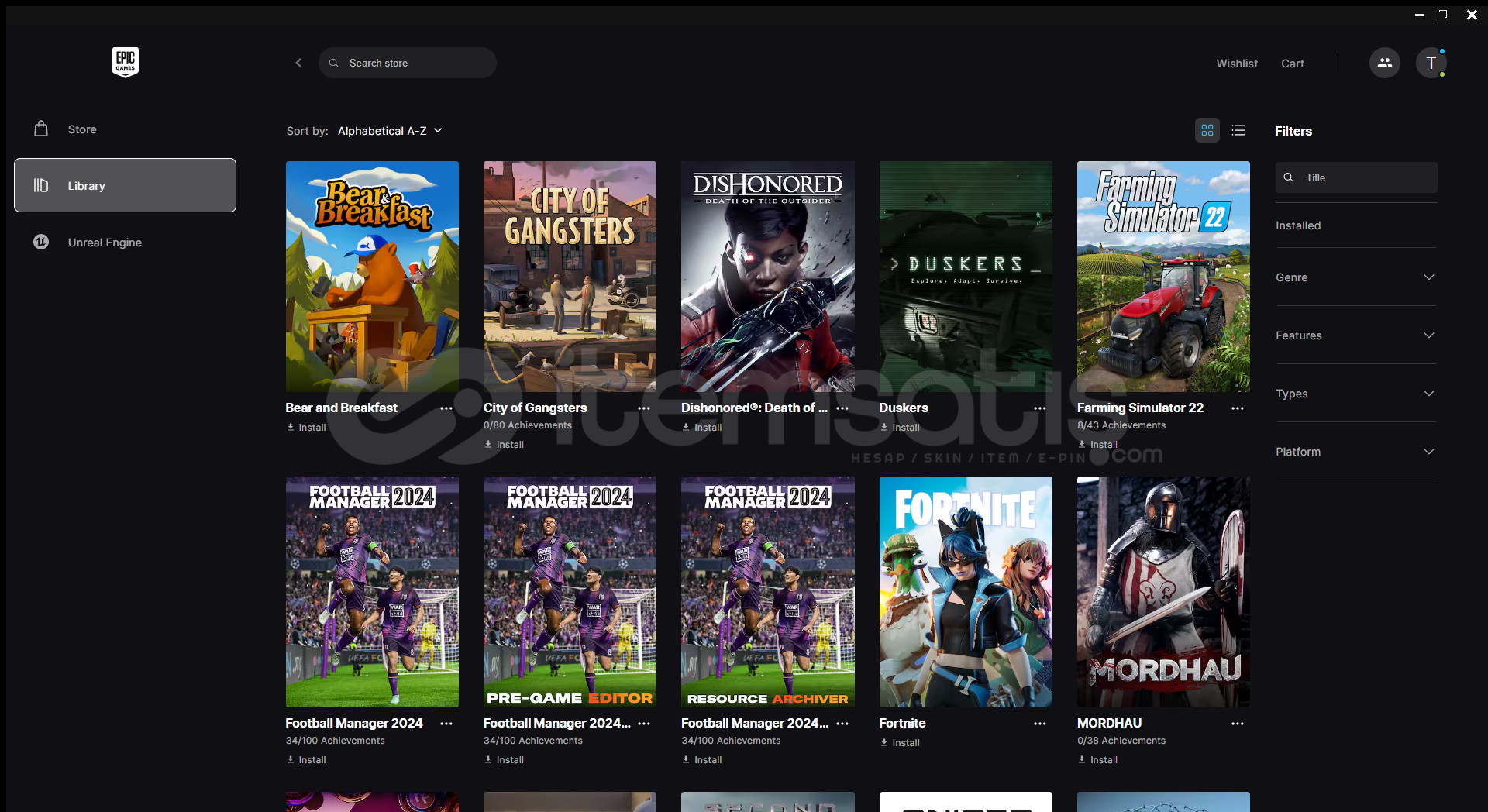Image resolution: width=1488 pixels, height=812 pixels.
Task: Install City of Gangsters
Action: (504, 445)
